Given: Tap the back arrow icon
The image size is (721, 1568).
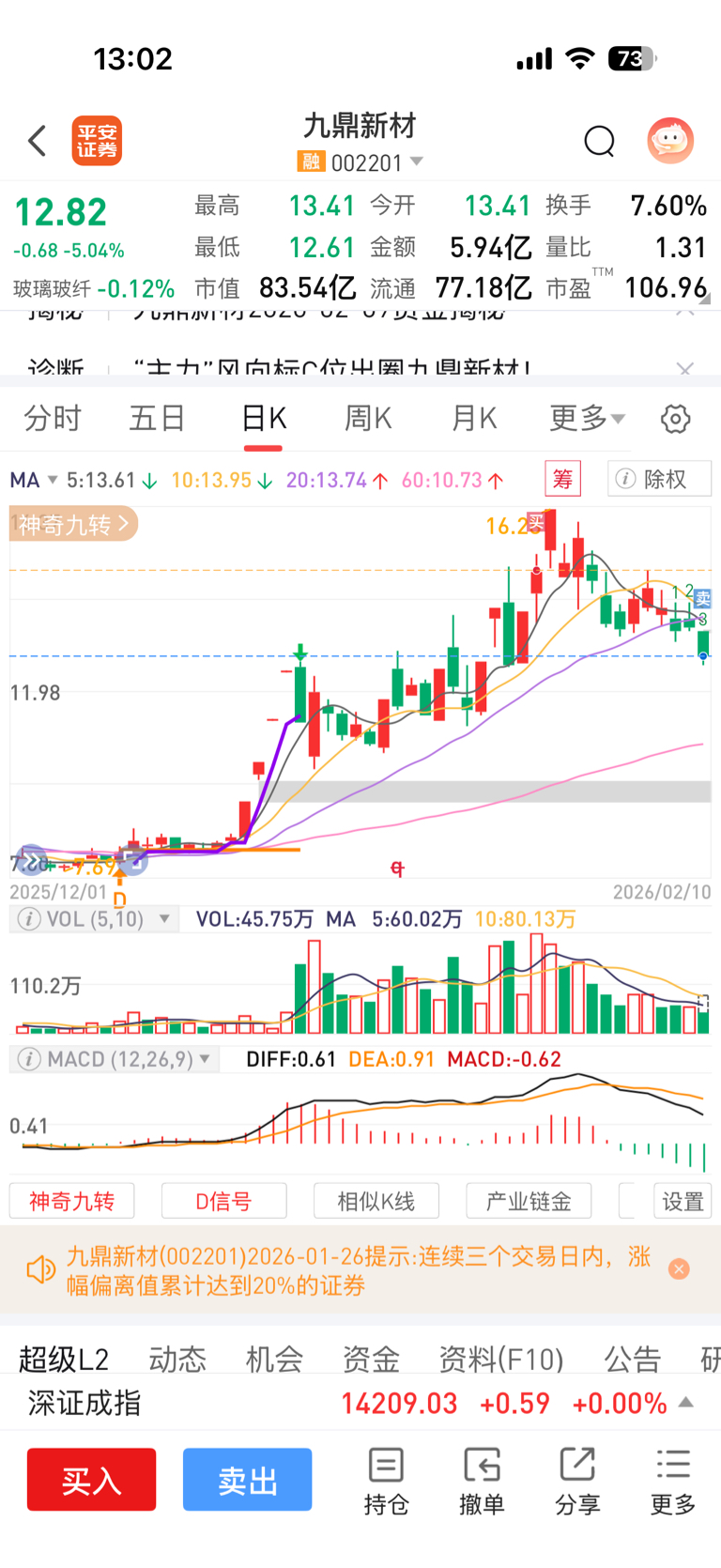Looking at the screenshot, I should tap(38, 142).
